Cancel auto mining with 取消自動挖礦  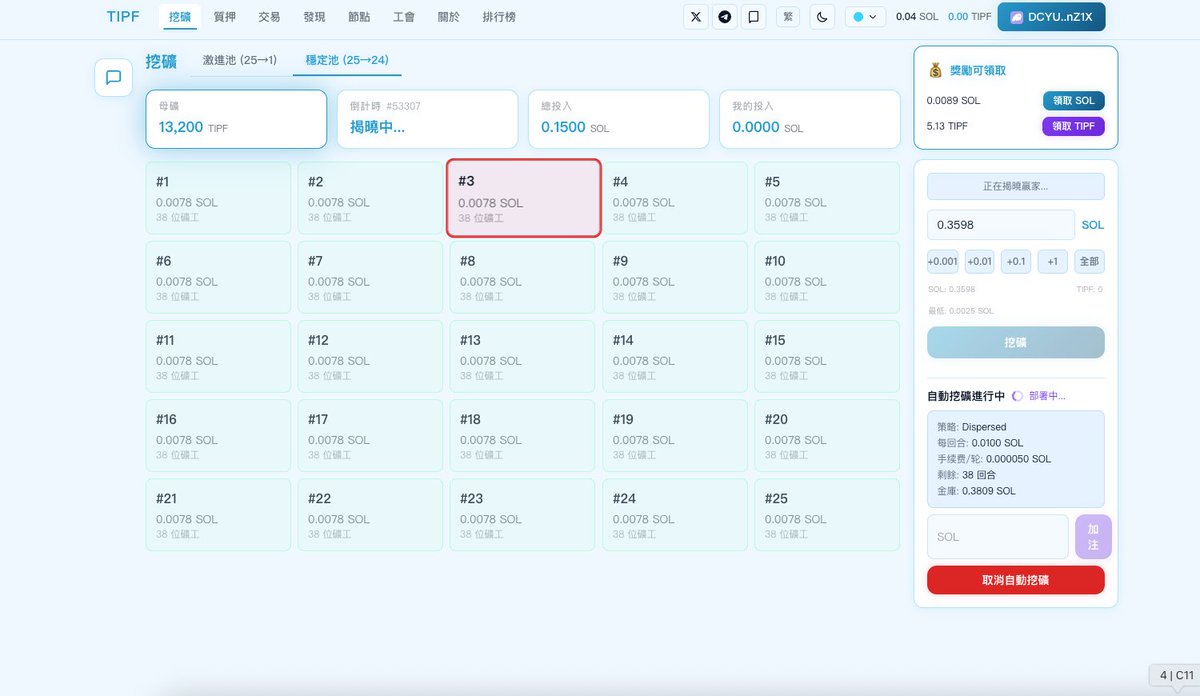pyautogui.click(x=1015, y=580)
